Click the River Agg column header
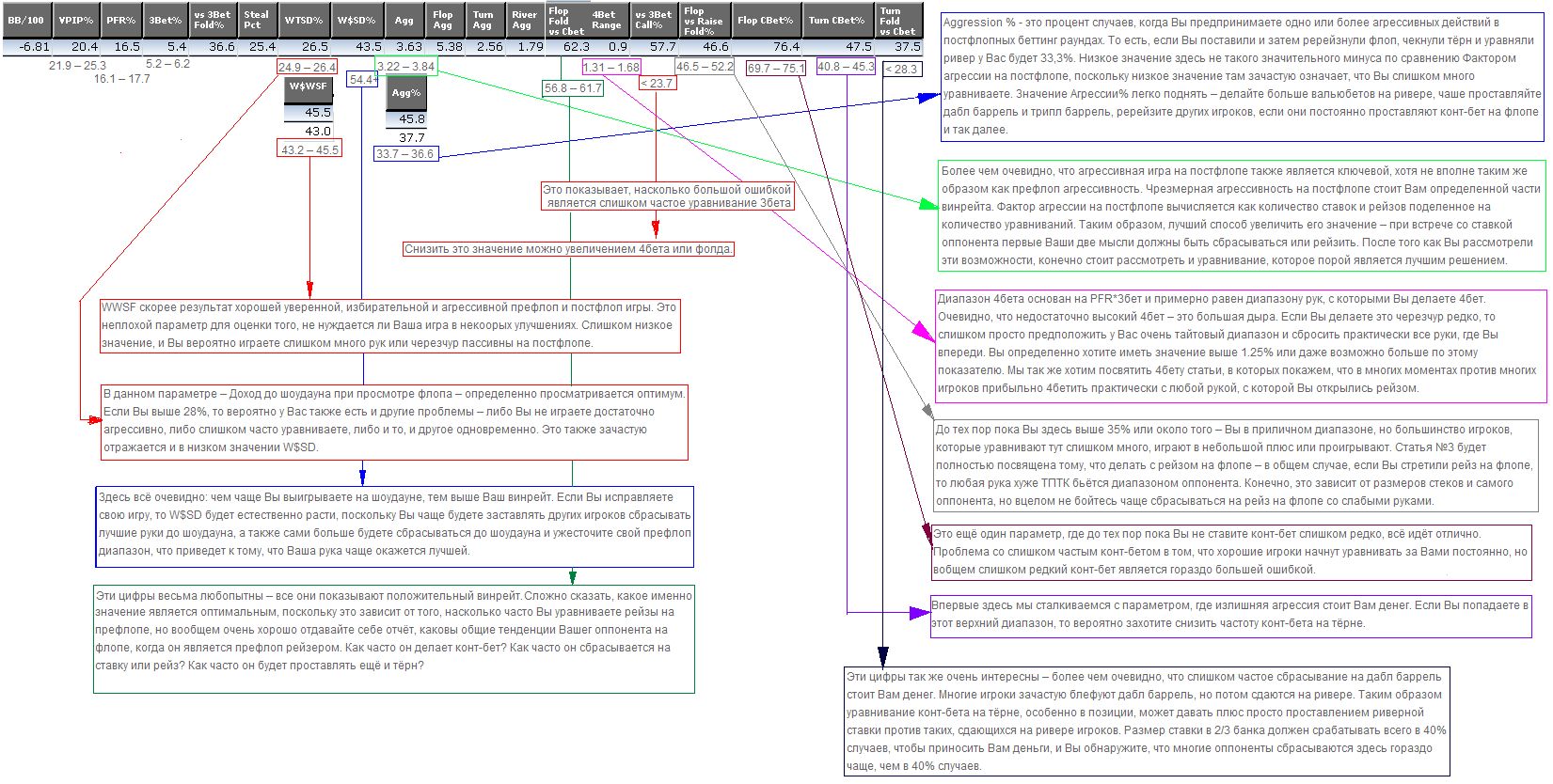 point(524,21)
